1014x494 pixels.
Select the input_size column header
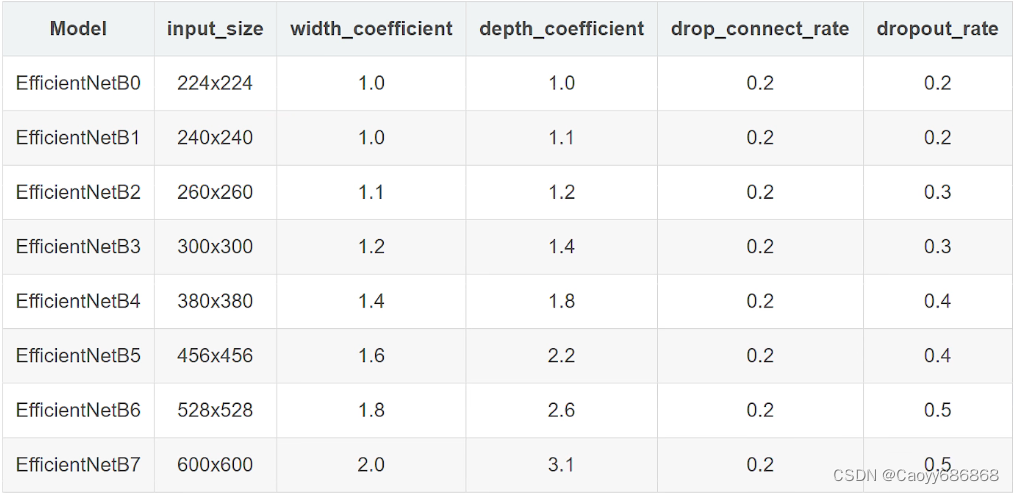215,29
